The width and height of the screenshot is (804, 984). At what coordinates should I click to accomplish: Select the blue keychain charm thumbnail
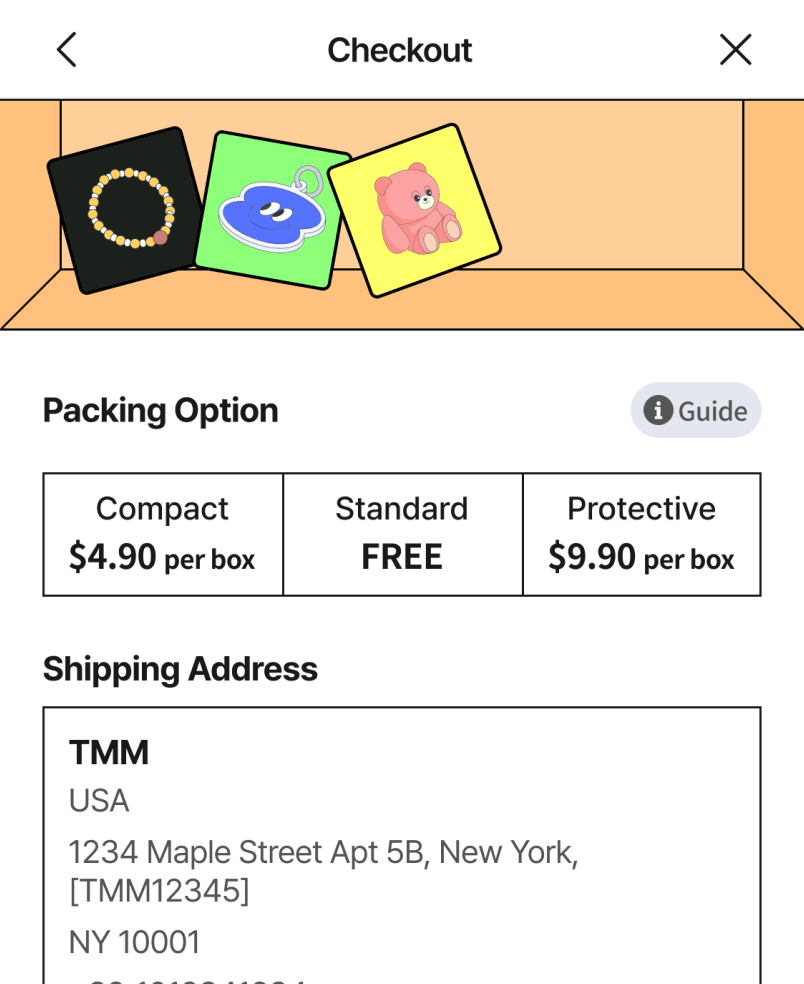(271, 211)
